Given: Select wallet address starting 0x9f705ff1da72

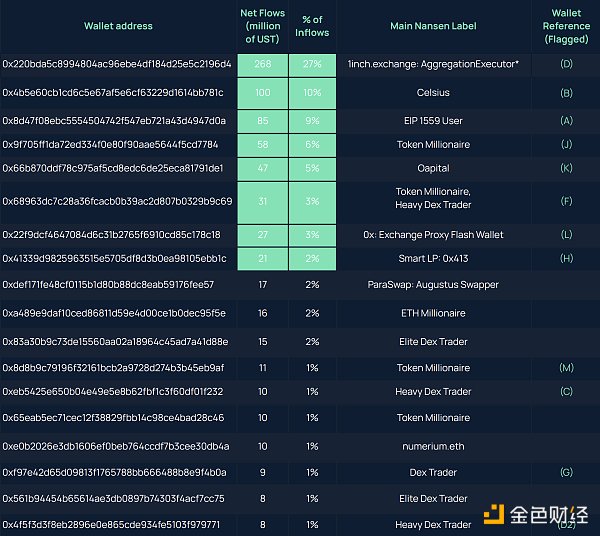Looking at the screenshot, I should tap(110, 145).
